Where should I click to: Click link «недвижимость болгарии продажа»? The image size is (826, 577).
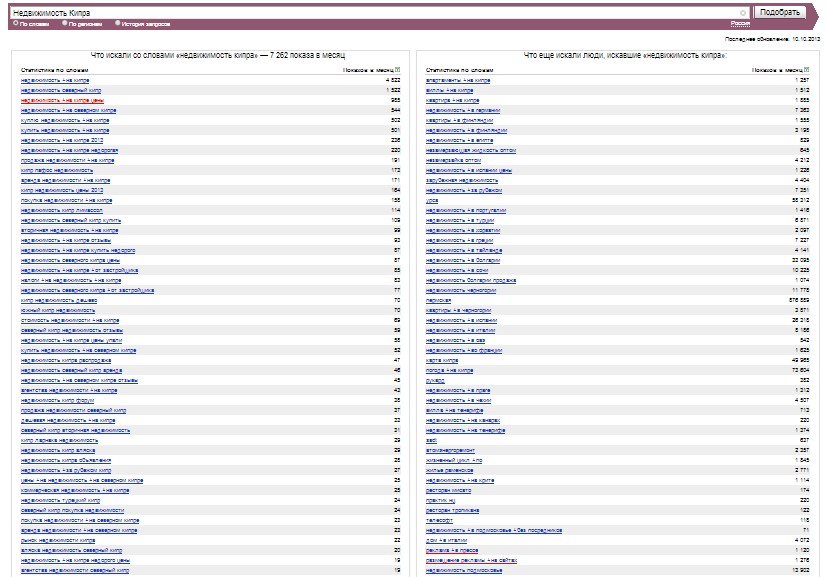(x=471, y=281)
